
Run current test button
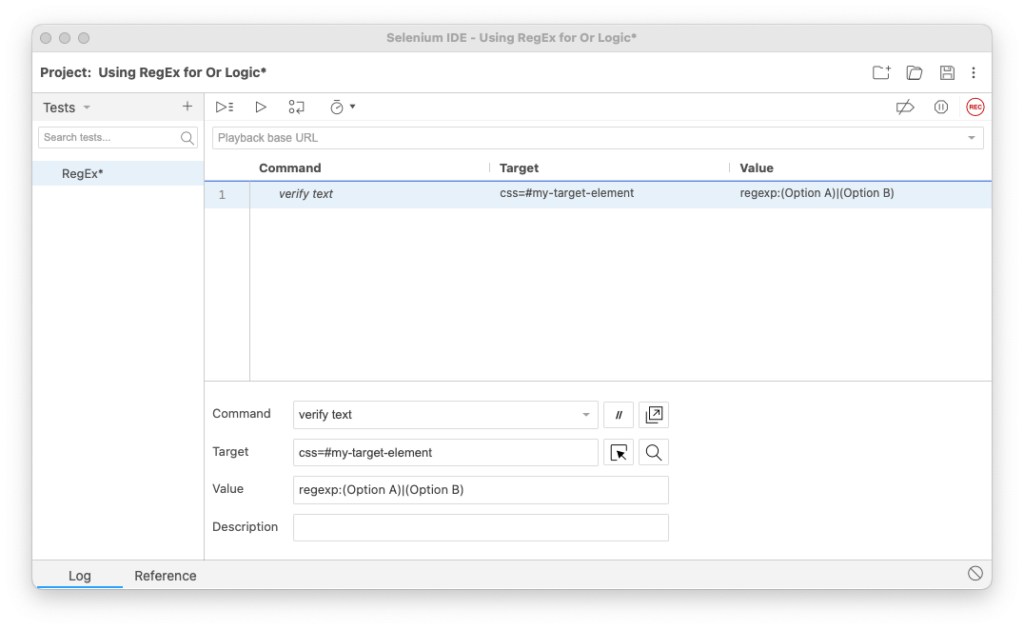point(261,107)
